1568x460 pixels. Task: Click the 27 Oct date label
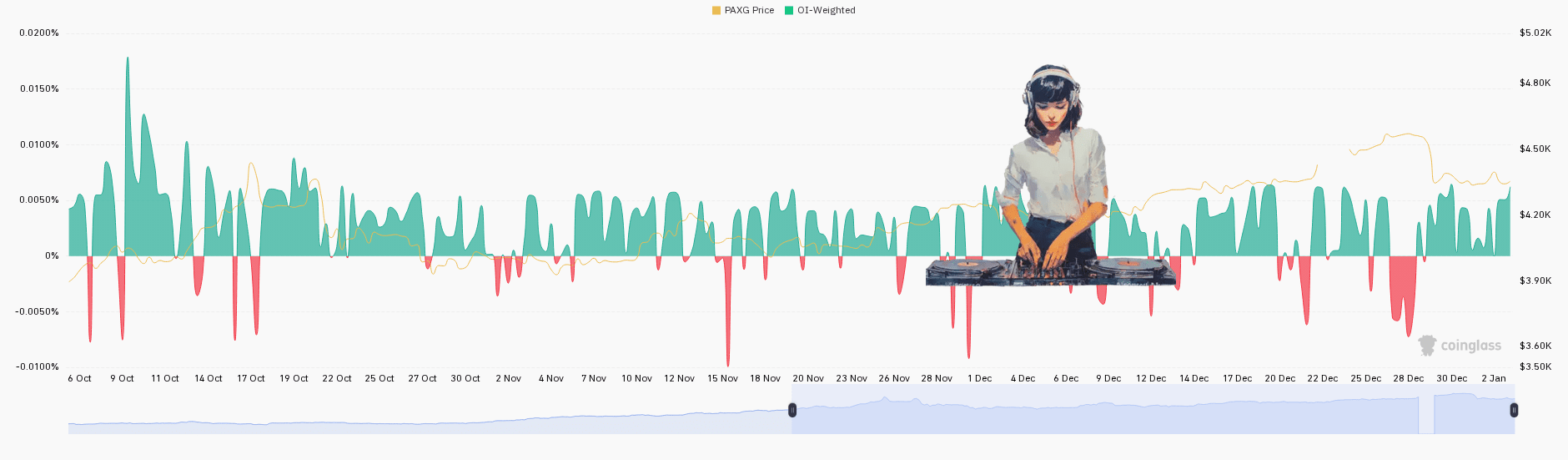click(x=423, y=378)
